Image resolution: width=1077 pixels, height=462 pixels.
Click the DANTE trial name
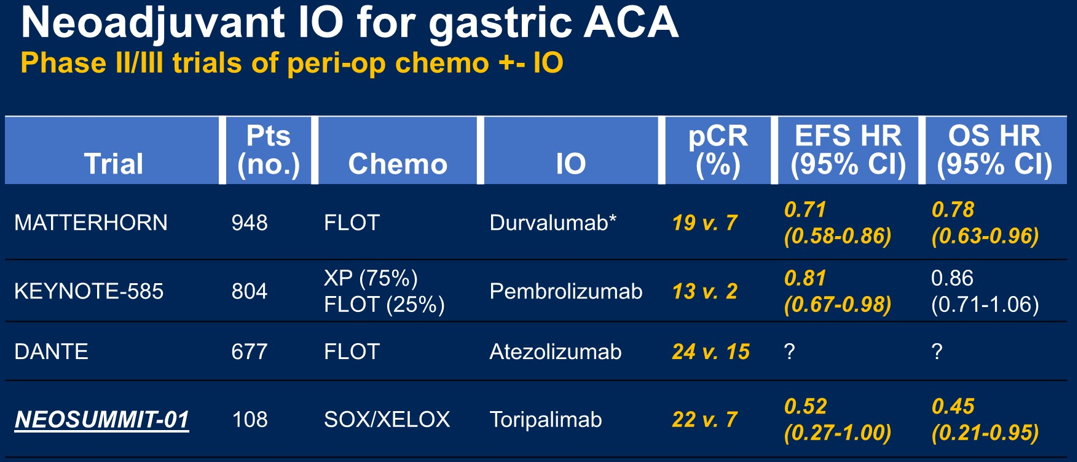pos(51,351)
